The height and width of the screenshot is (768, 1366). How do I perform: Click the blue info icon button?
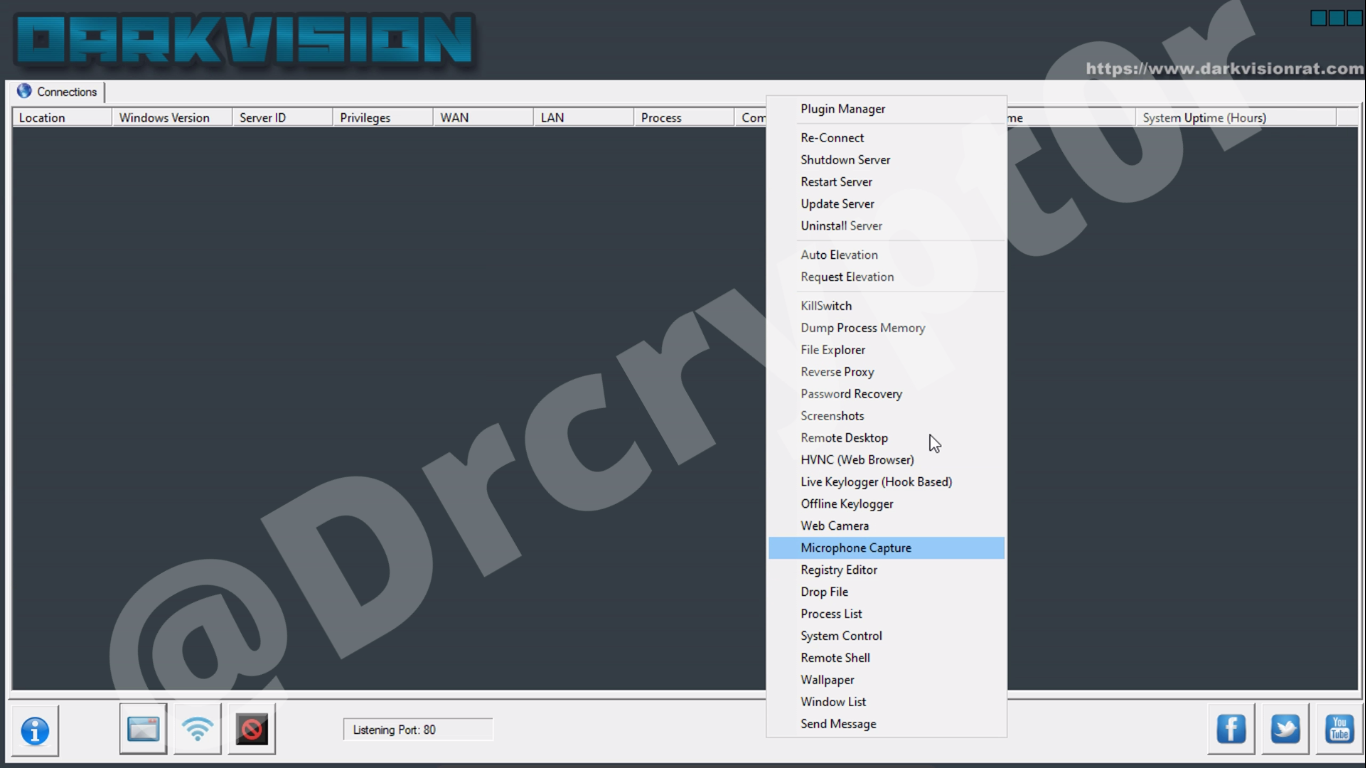(x=35, y=731)
